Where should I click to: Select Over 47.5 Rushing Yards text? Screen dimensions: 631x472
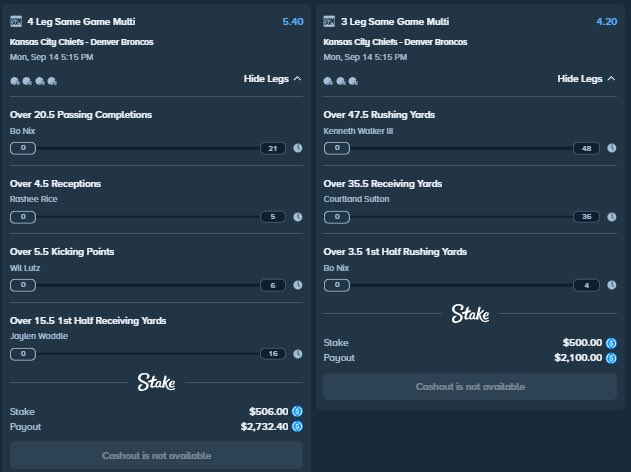pyautogui.click(x=379, y=115)
